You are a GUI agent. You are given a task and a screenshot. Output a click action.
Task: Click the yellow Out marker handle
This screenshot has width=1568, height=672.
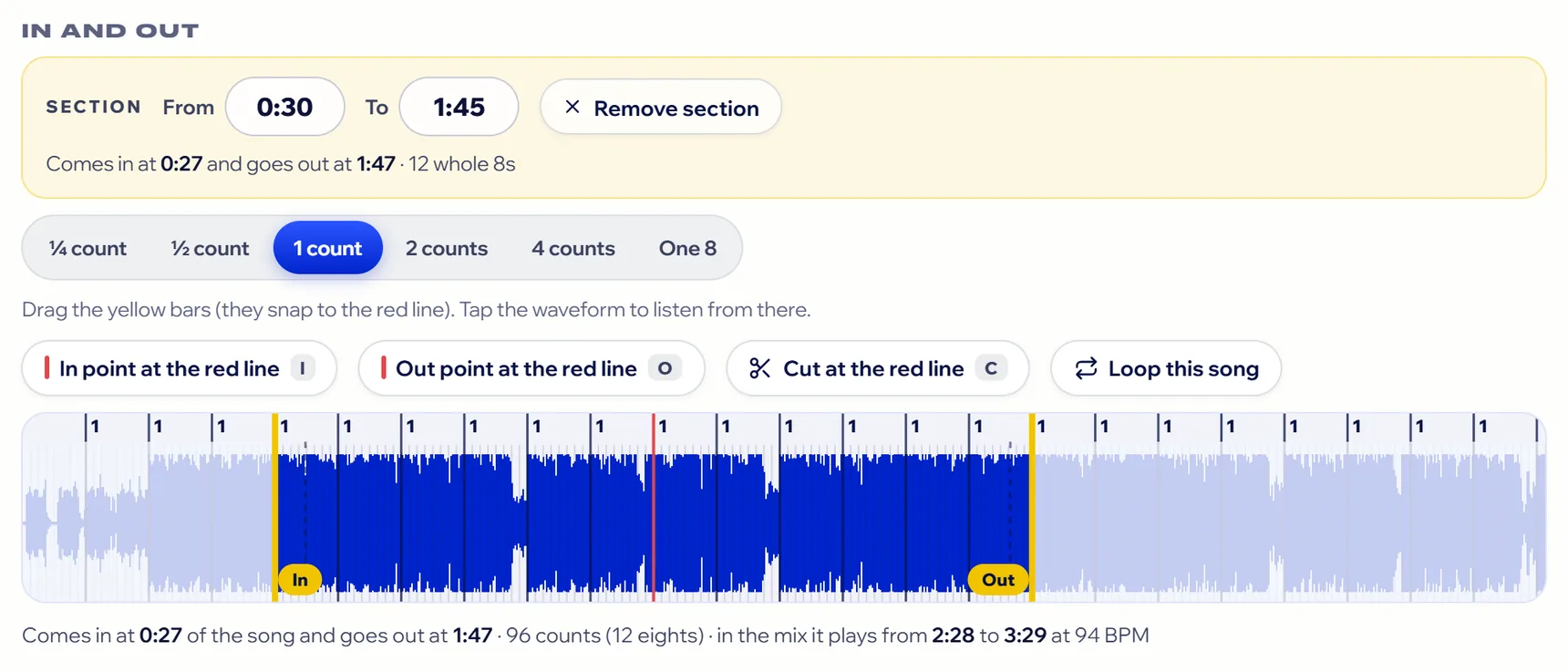(998, 580)
